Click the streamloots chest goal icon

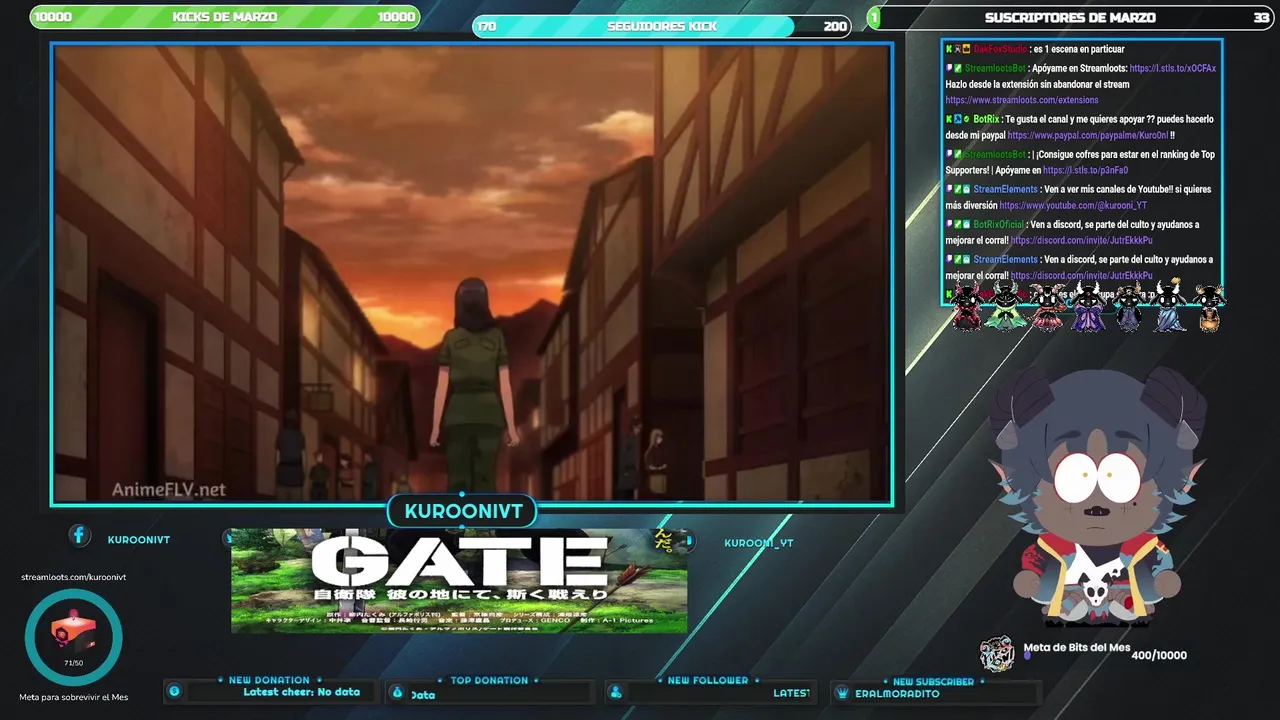pos(73,636)
